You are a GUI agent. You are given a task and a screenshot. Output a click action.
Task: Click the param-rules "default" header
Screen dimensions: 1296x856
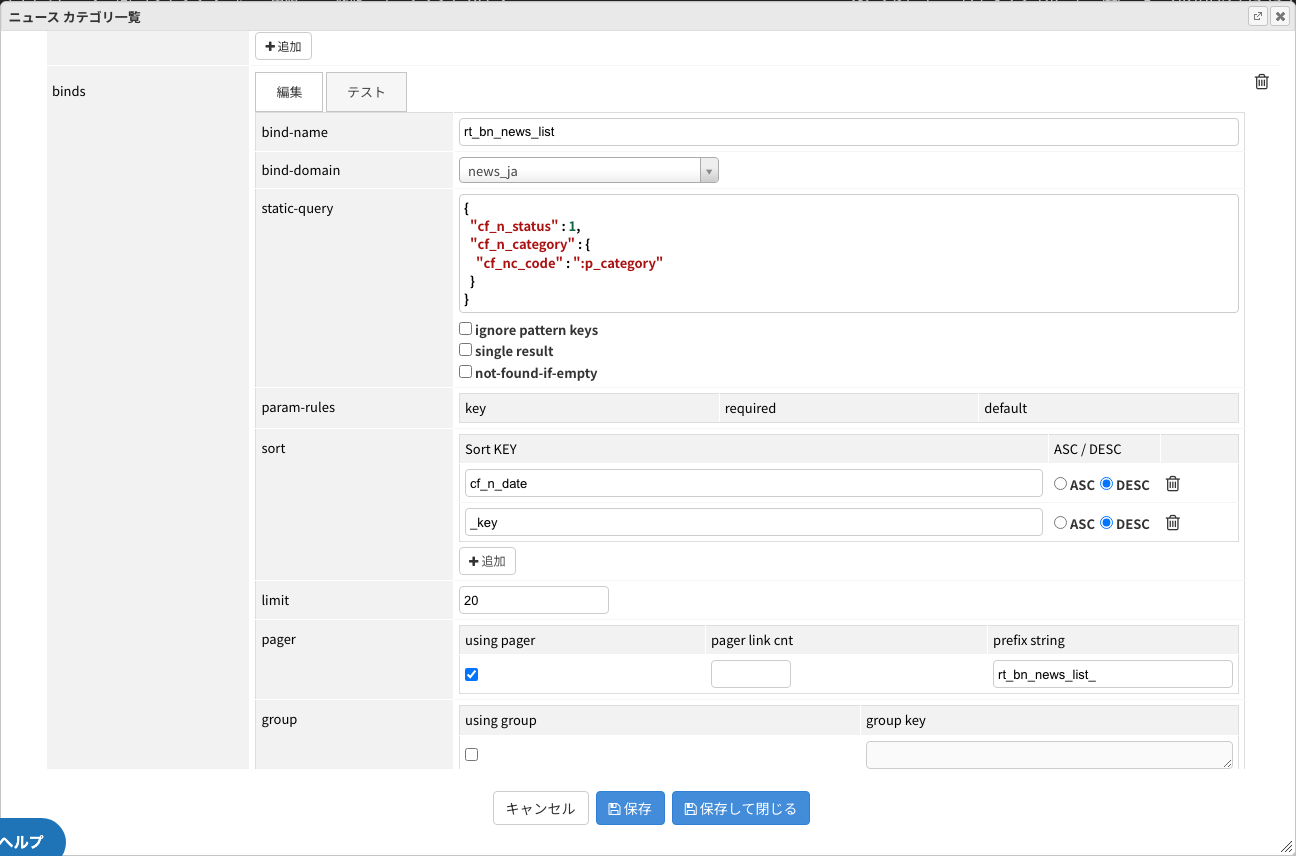tap(1006, 408)
